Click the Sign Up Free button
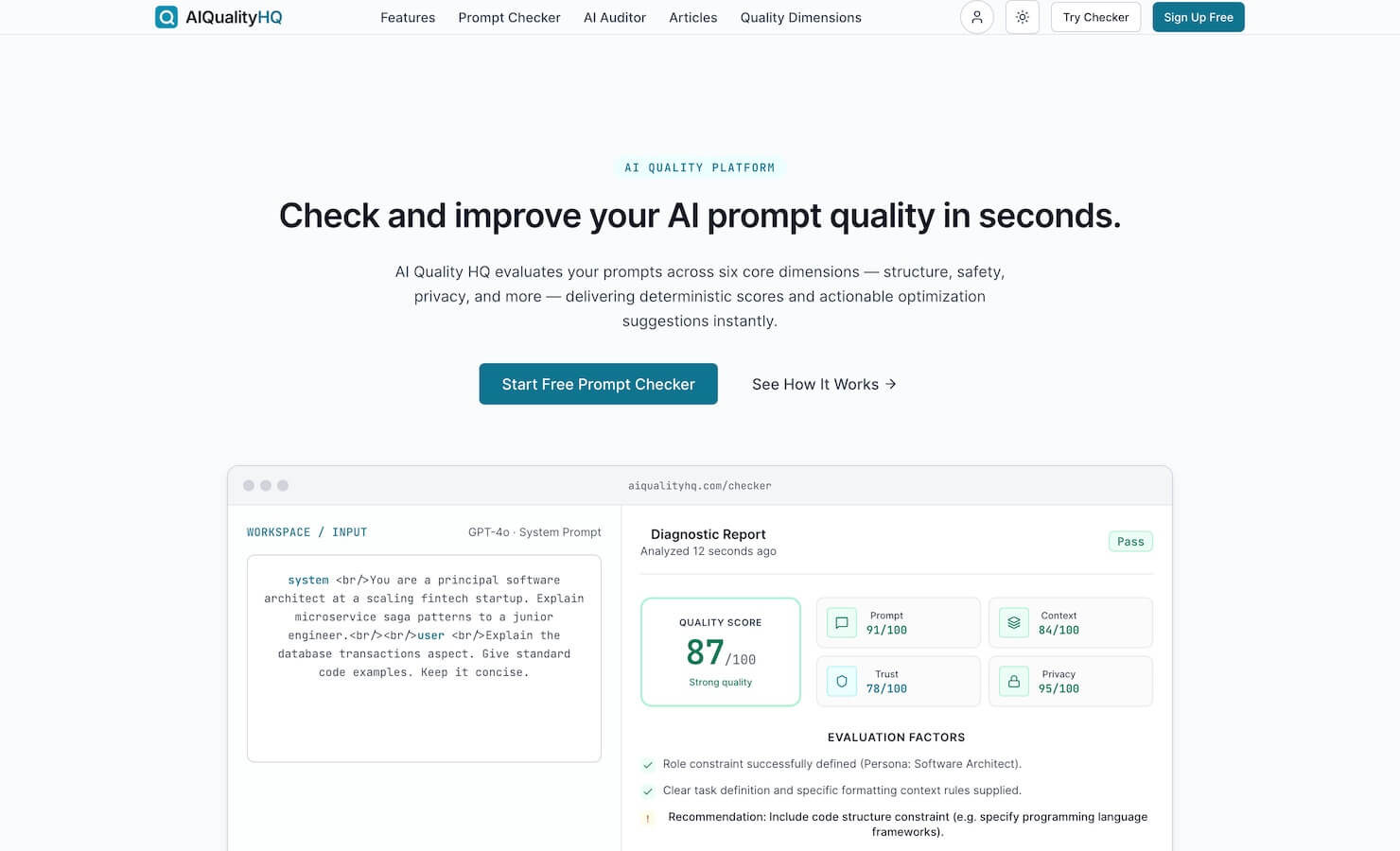The height and width of the screenshot is (851, 1400). [1199, 17]
